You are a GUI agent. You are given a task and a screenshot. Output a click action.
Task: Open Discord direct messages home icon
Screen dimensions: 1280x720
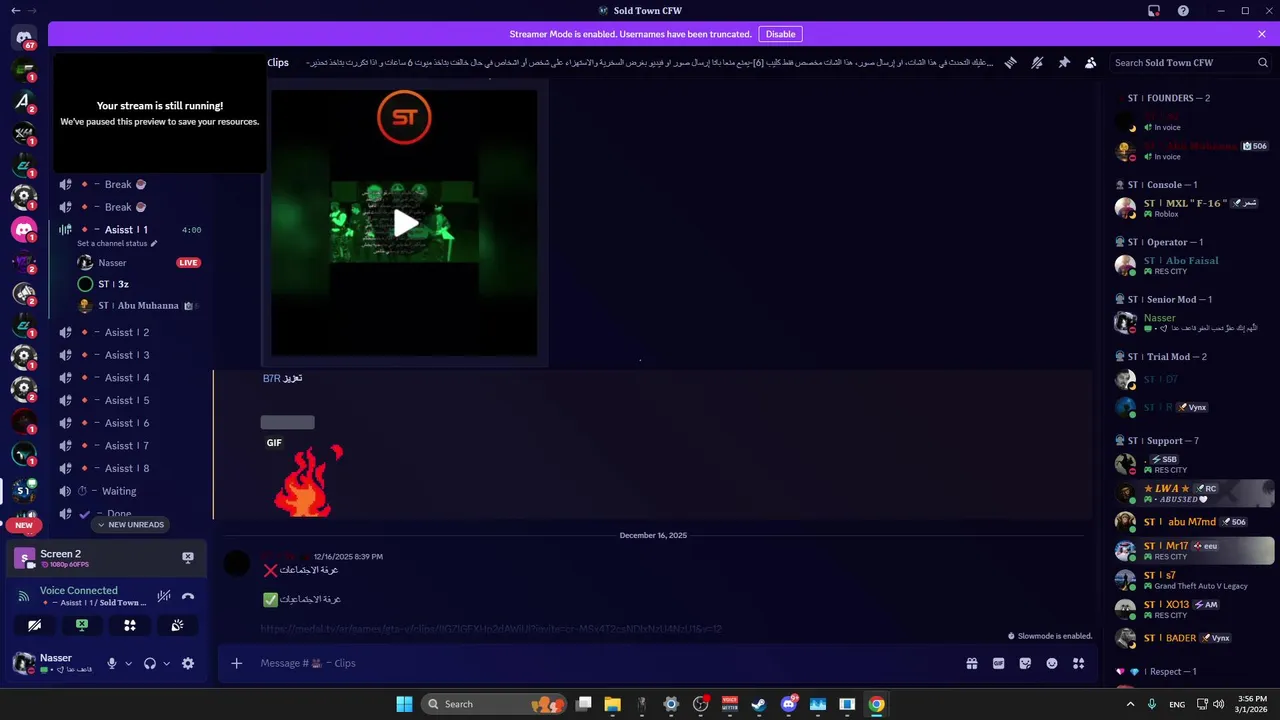coord(24,39)
